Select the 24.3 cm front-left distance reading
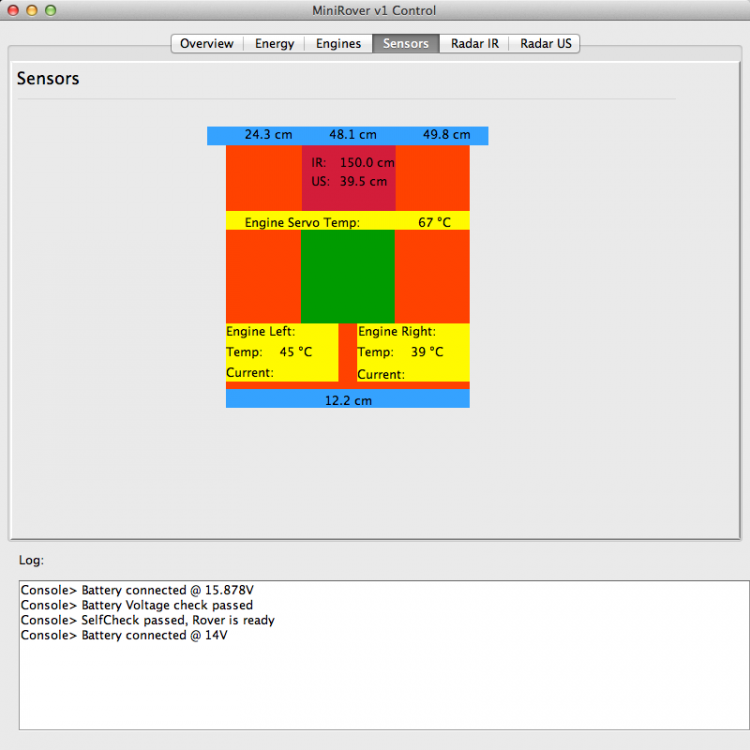 click(268, 135)
